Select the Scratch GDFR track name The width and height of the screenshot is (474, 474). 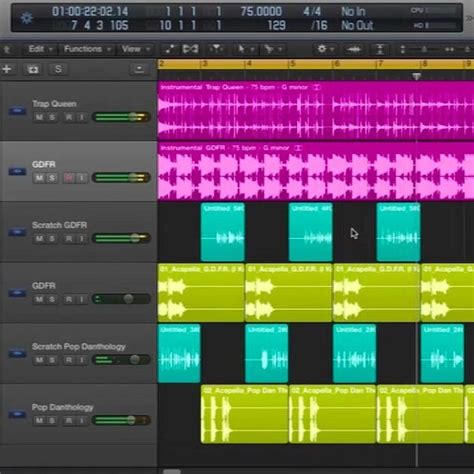click(59, 225)
